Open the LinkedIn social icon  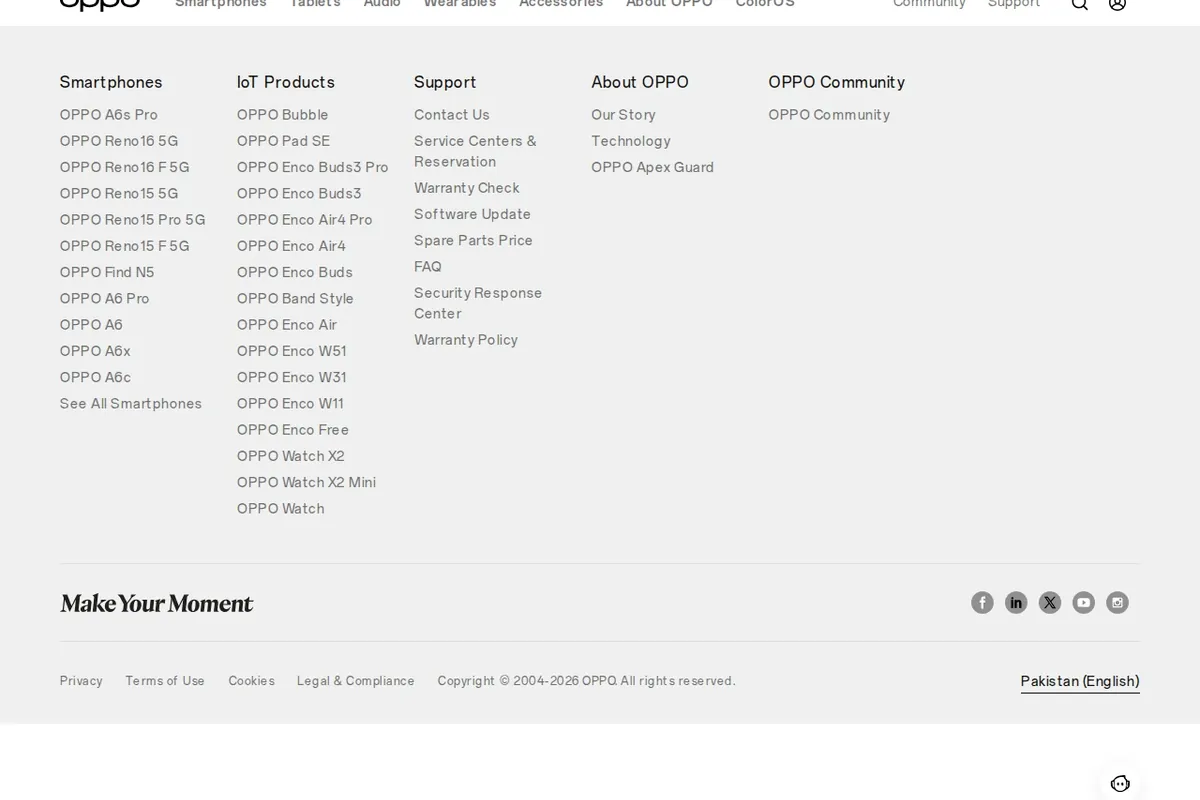(1016, 602)
